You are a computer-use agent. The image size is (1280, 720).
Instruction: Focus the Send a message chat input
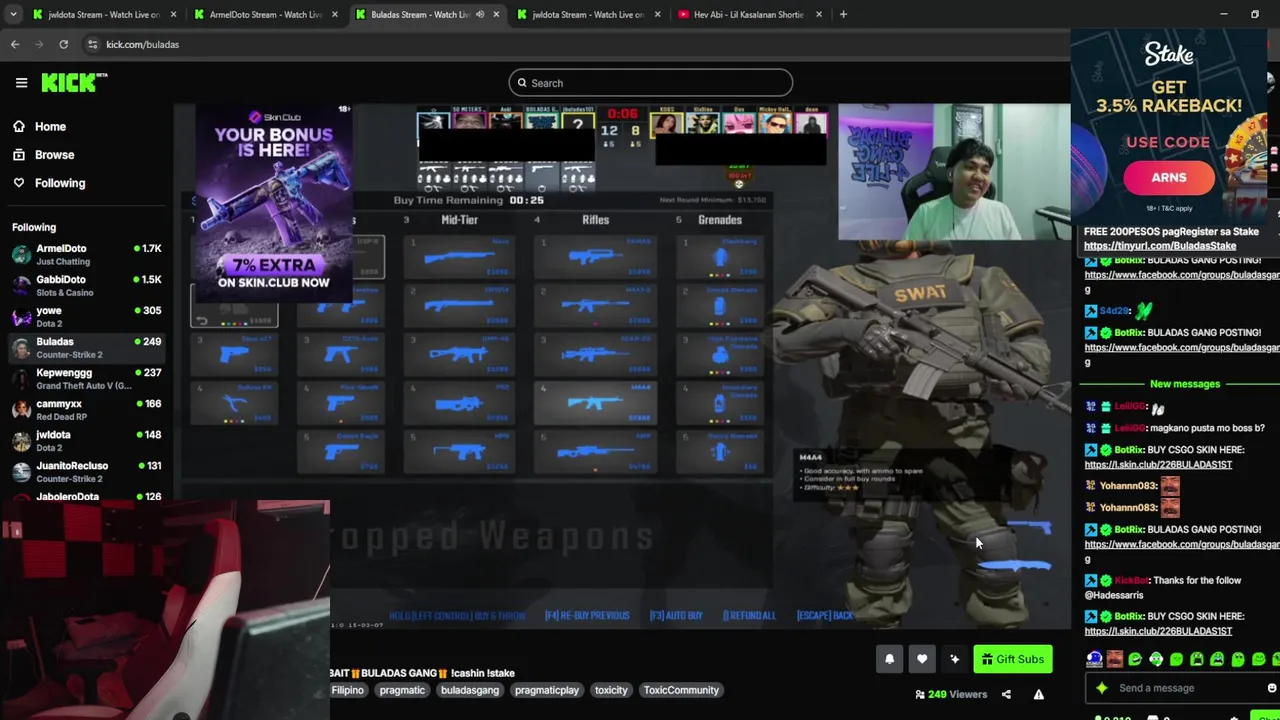(1180, 688)
